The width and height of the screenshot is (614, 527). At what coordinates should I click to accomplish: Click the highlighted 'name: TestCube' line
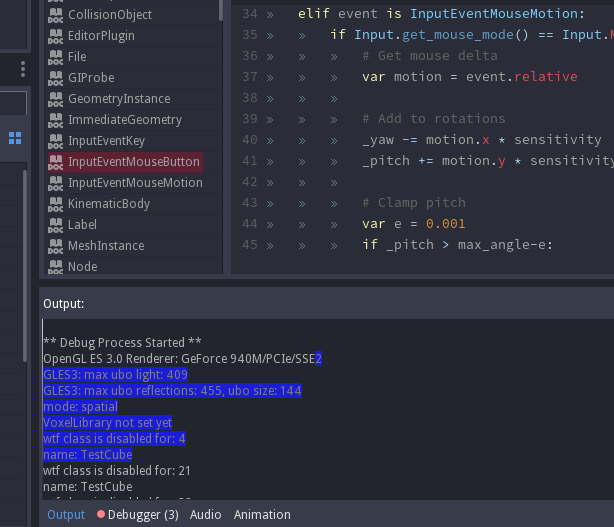coord(87,455)
